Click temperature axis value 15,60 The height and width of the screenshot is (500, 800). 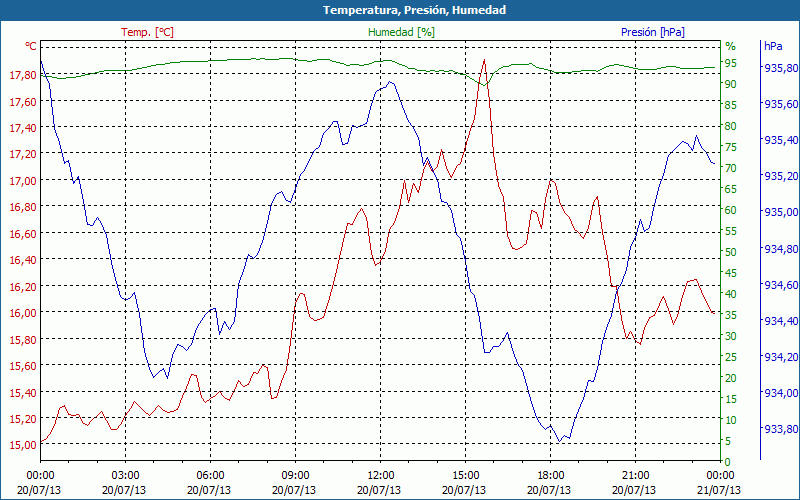pyautogui.click(x=23, y=366)
